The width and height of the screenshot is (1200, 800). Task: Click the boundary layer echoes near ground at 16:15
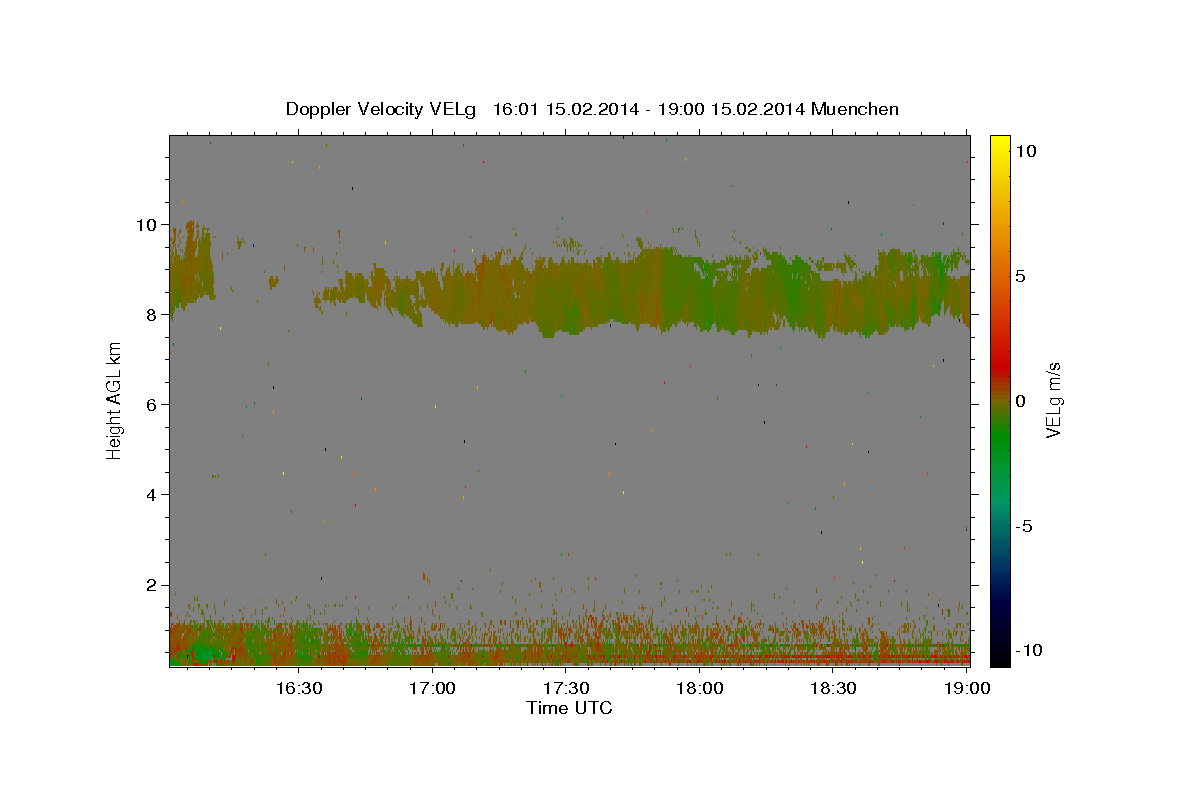click(232, 643)
